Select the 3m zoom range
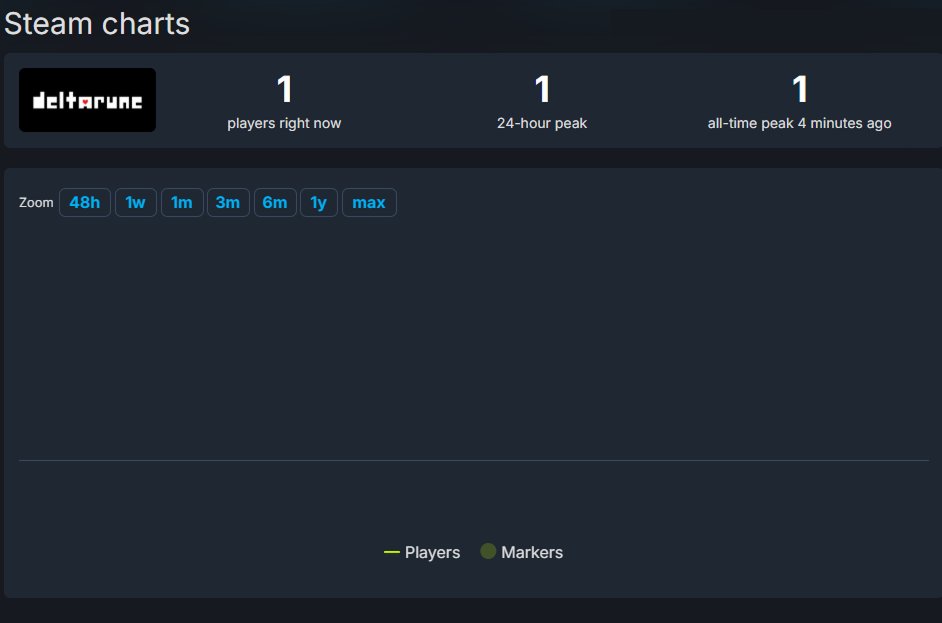Viewport: 942px width, 623px height. (228, 202)
